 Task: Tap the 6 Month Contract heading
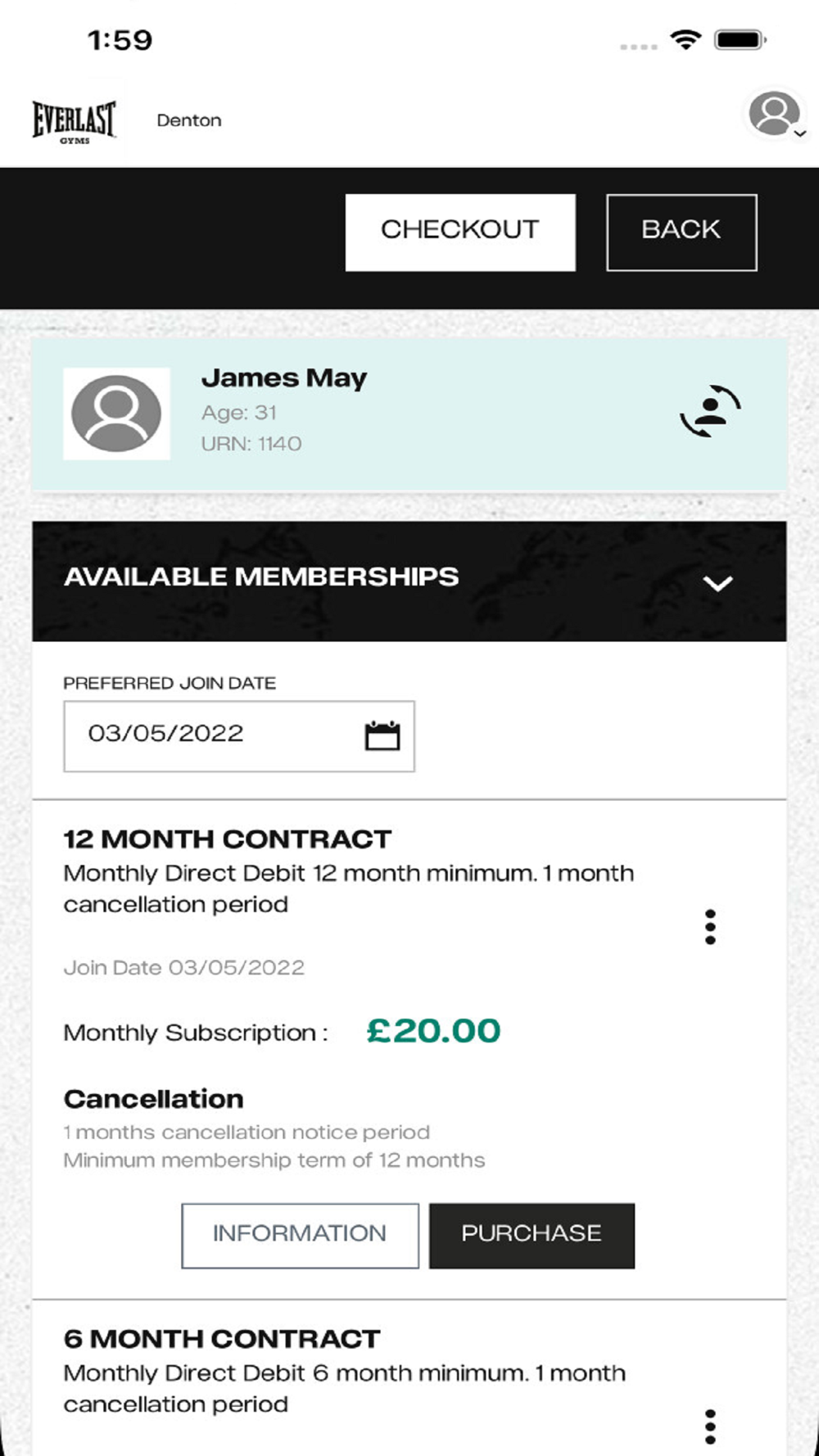(222, 1339)
